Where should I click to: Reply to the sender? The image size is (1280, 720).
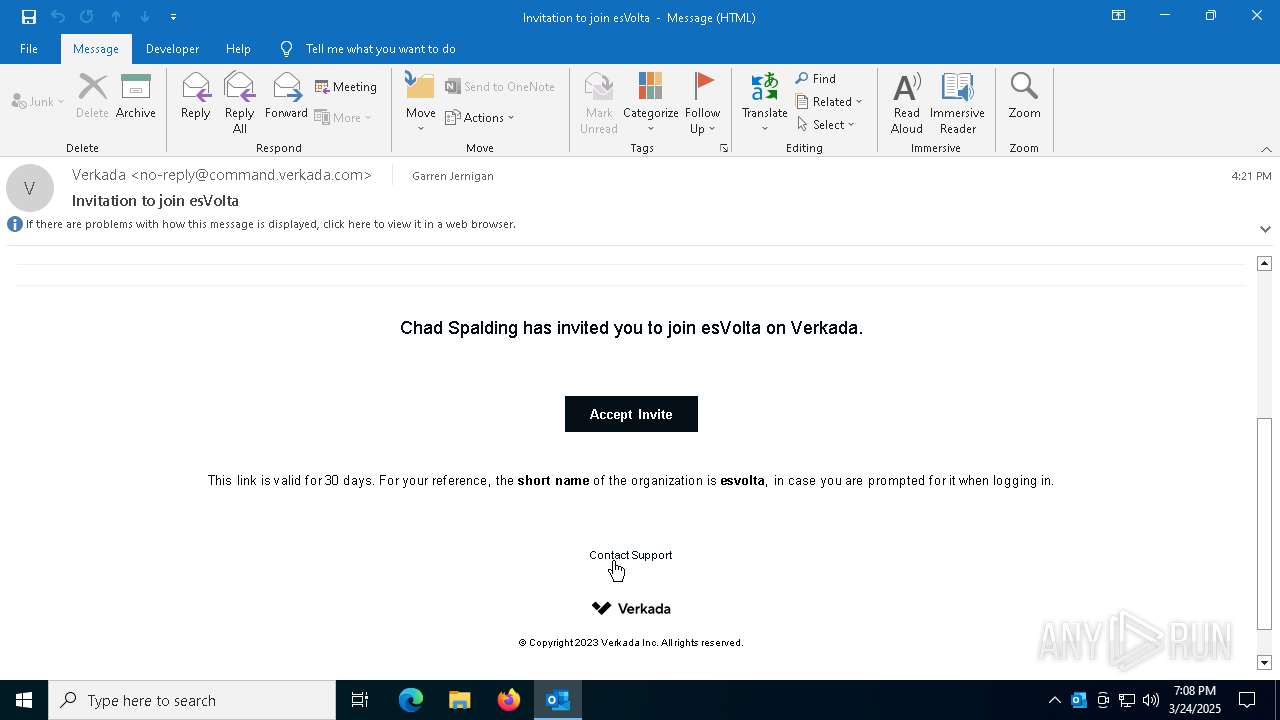coord(196,97)
